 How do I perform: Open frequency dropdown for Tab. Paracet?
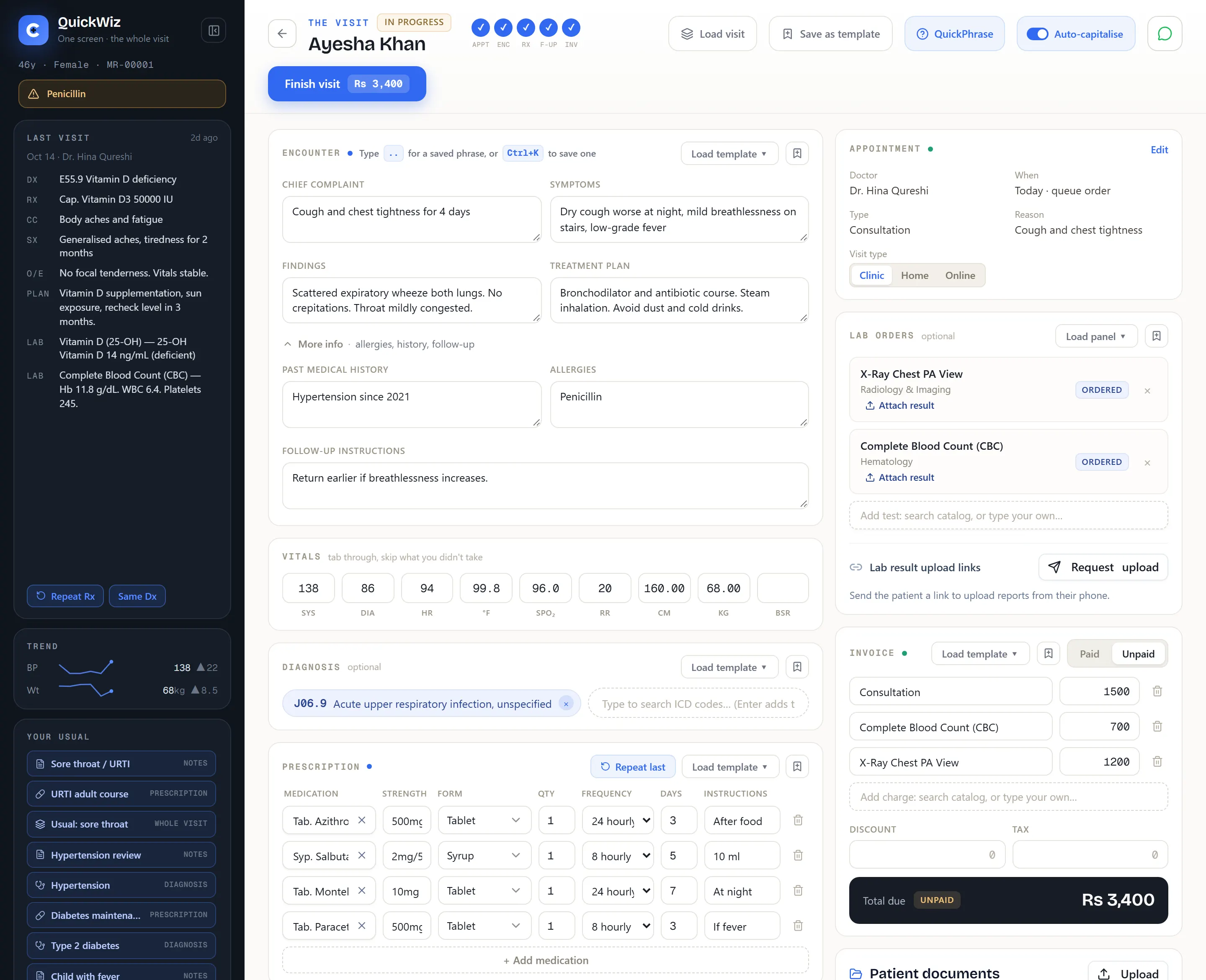pos(617,926)
